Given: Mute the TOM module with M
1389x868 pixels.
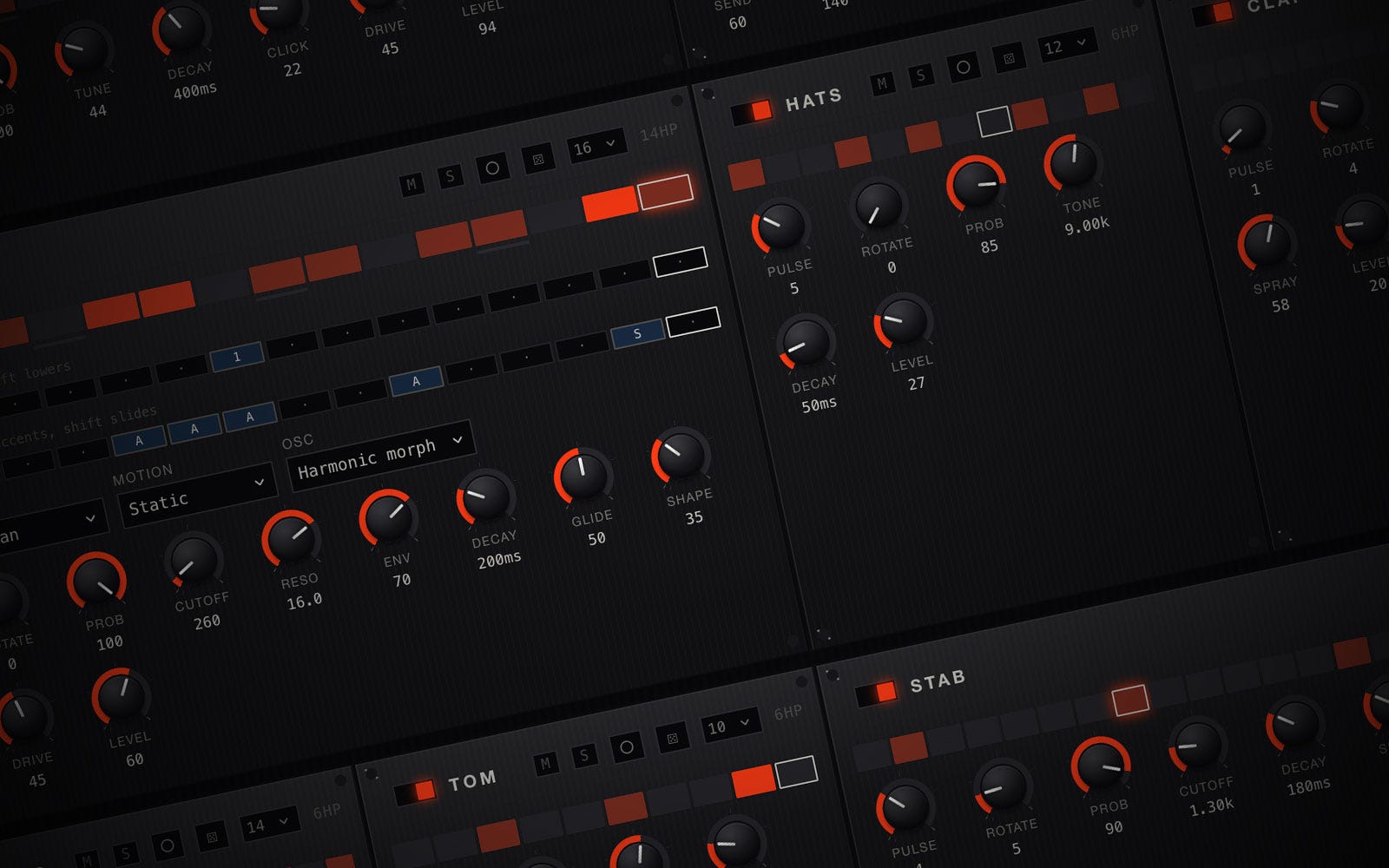Looking at the screenshot, I should pyautogui.click(x=545, y=763).
